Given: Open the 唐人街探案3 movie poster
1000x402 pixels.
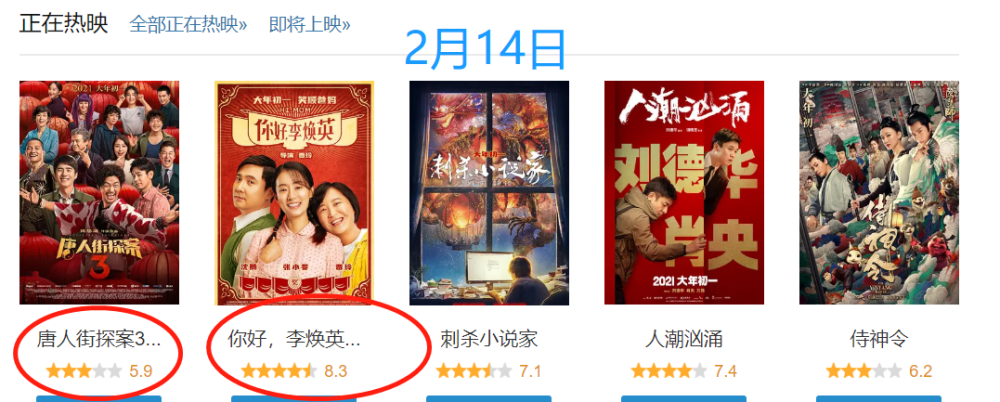Looking at the screenshot, I should (x=99, y=193).
